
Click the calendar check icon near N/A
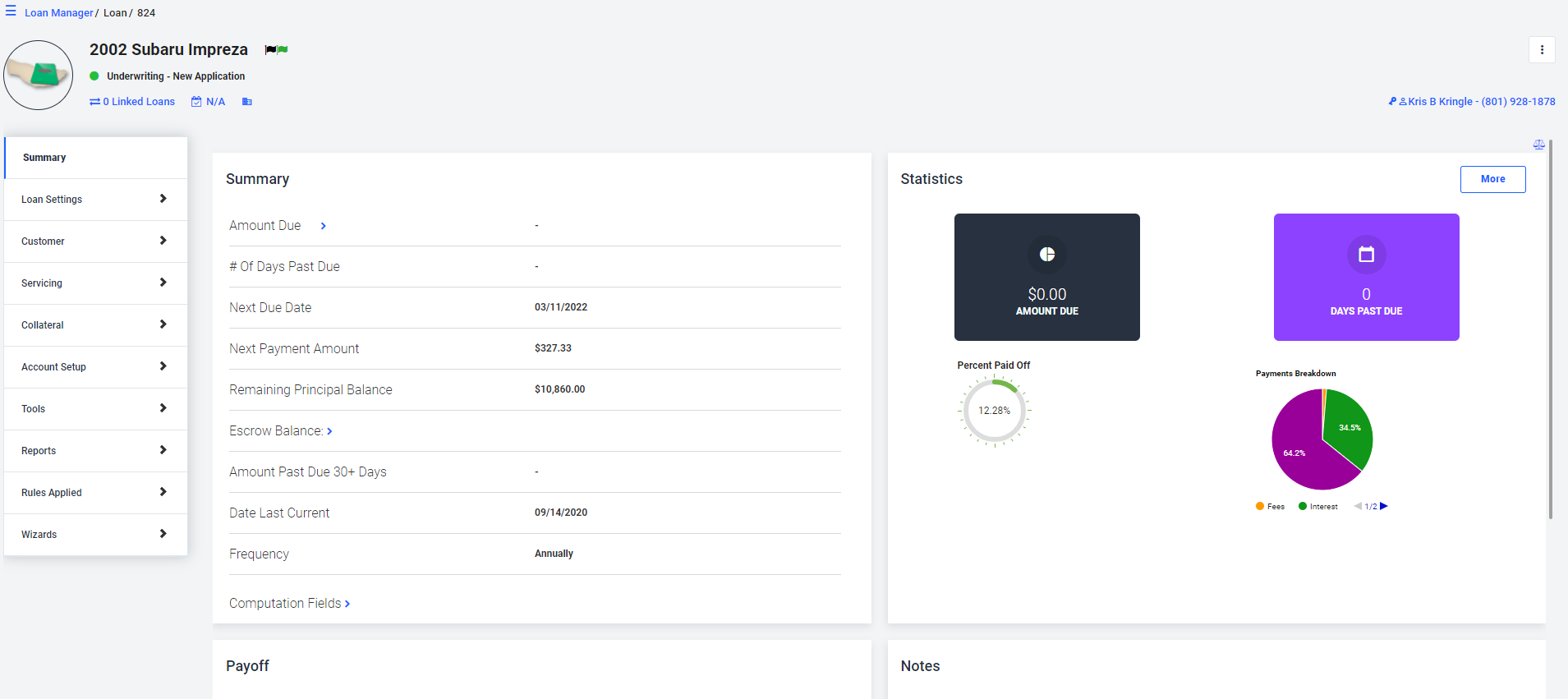click(196, 102)
